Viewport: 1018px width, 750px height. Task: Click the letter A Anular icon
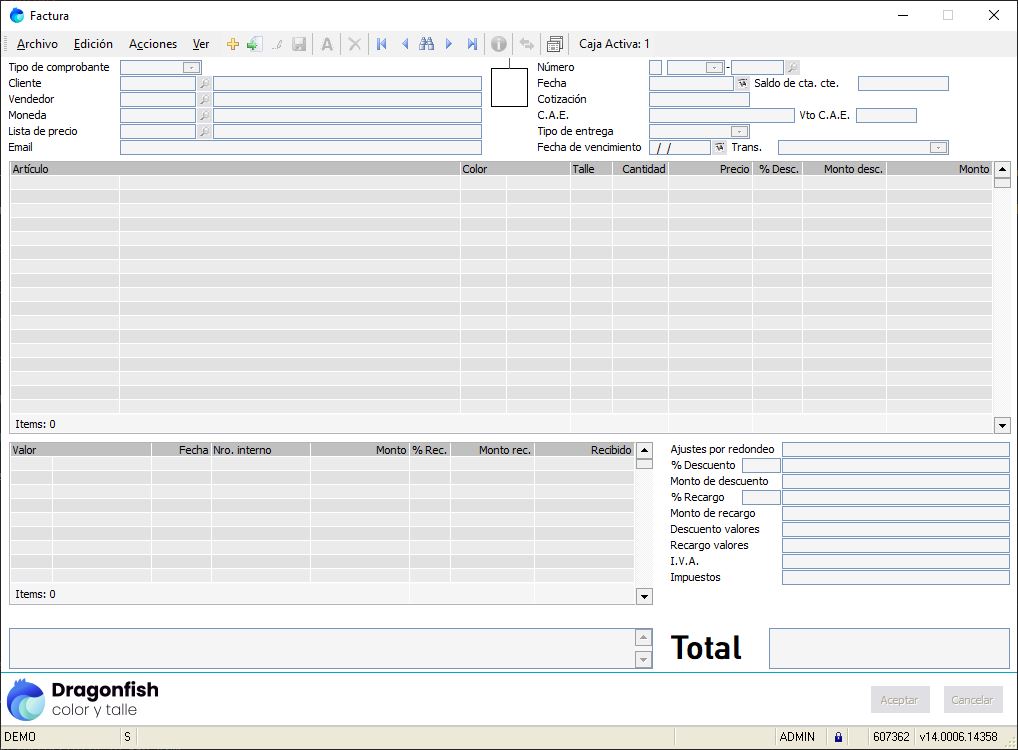coord(327,44)
